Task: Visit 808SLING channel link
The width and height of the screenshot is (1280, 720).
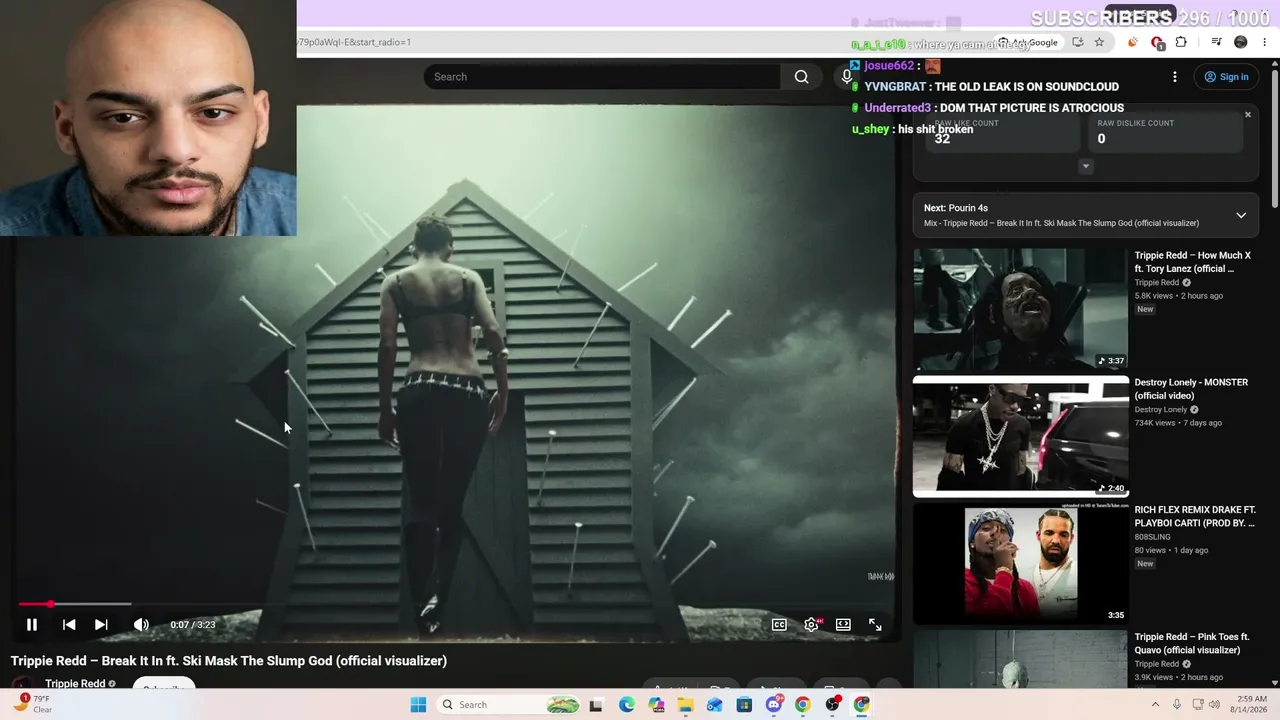Action: 1154,537
